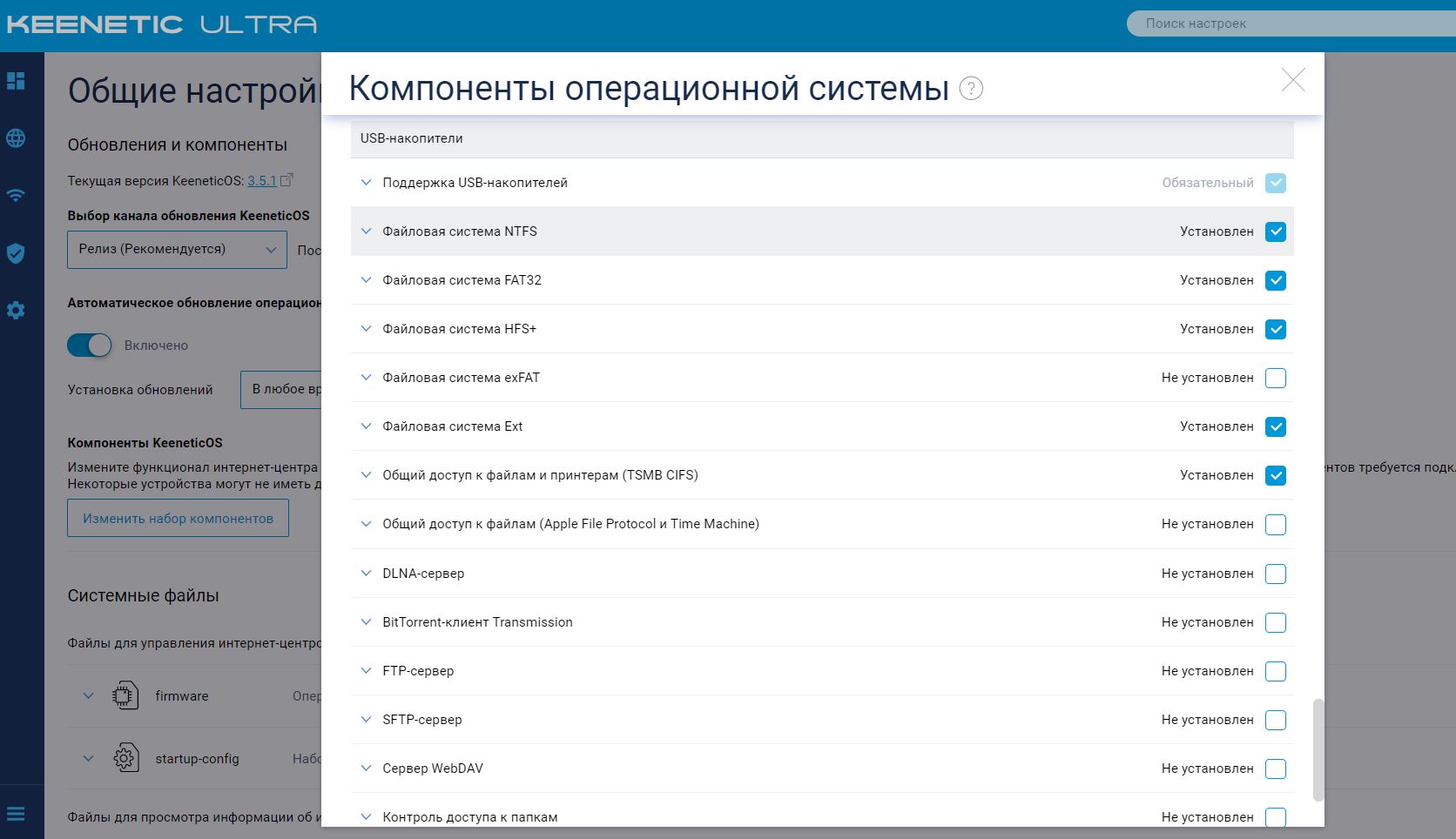Open the dashboard icon in the sidebar

click(x=16, y=81)
